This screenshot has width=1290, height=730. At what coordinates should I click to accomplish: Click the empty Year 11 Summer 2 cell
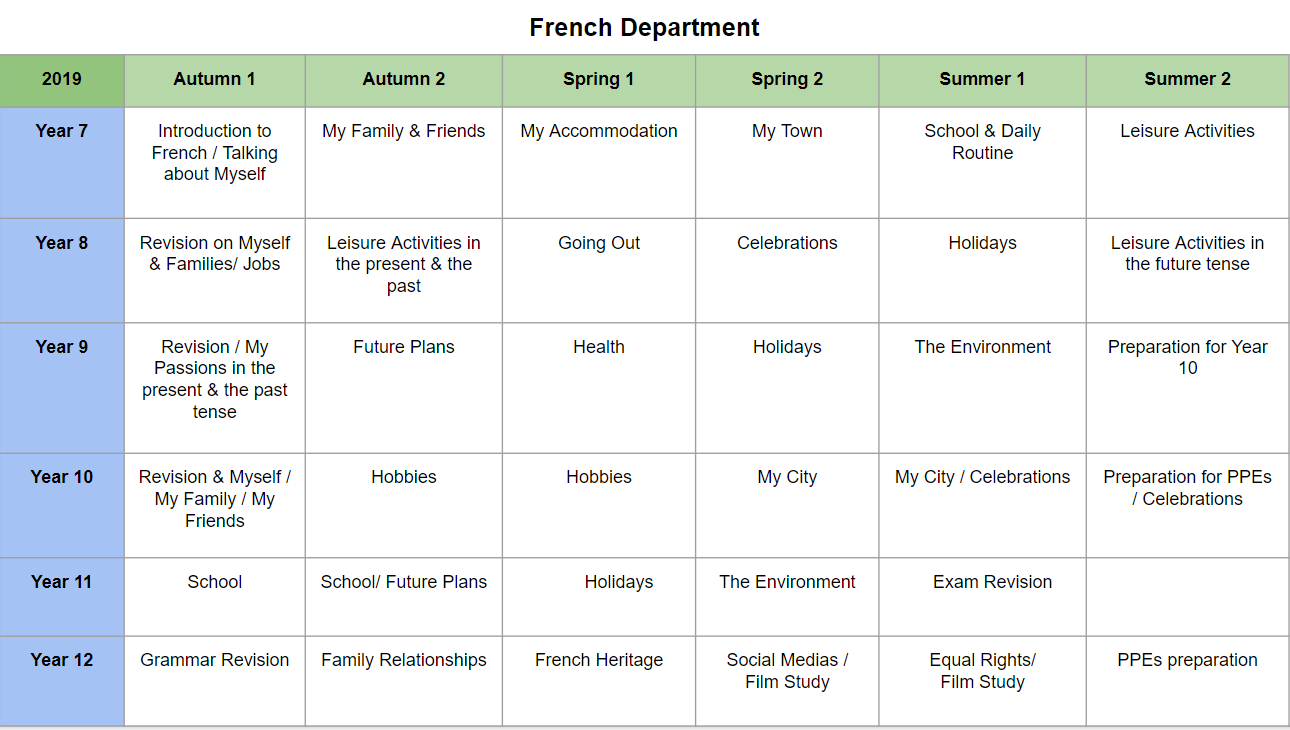tap(1187, 597)
